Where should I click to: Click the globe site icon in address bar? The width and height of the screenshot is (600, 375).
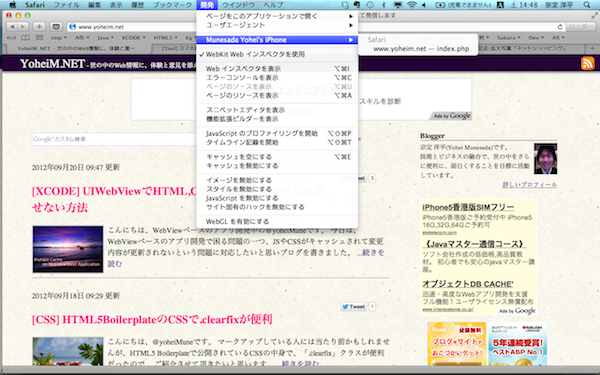tap(72, 27)
